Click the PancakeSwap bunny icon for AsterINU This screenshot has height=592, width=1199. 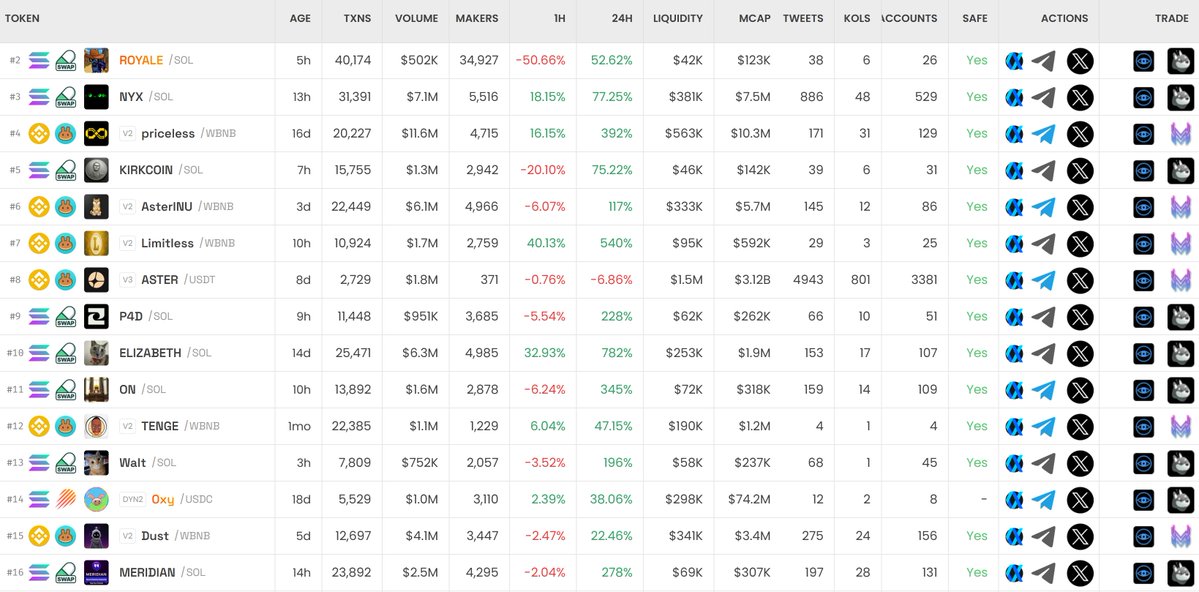point(66,207)
